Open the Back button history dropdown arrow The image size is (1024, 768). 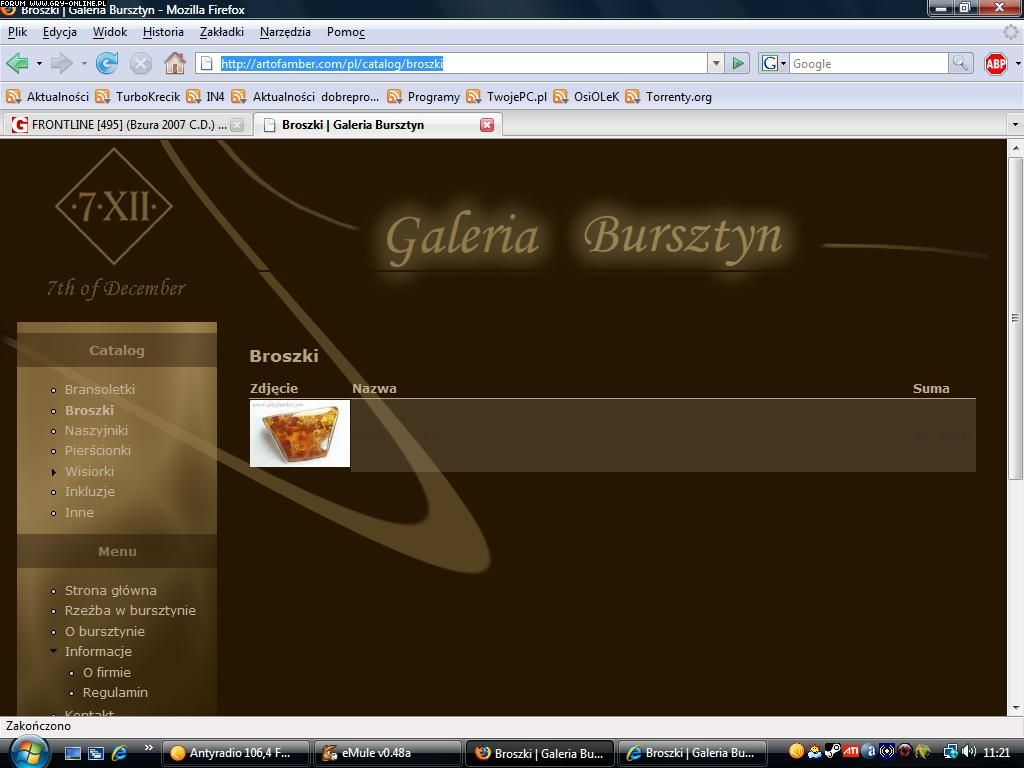(39, 63)
